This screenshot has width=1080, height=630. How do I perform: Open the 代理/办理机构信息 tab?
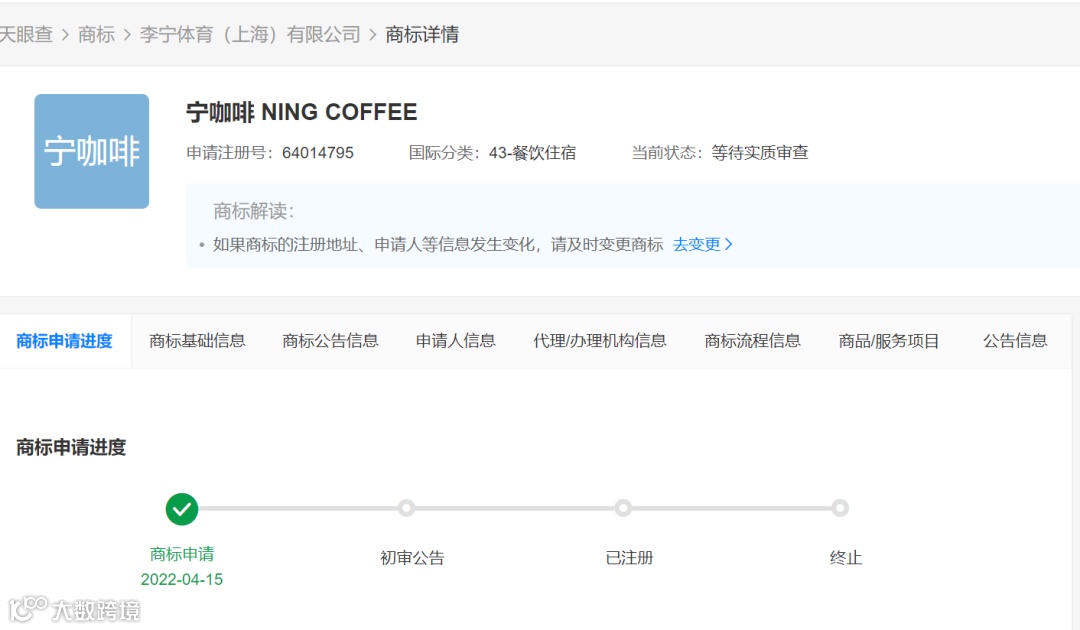tap(600, 341)
